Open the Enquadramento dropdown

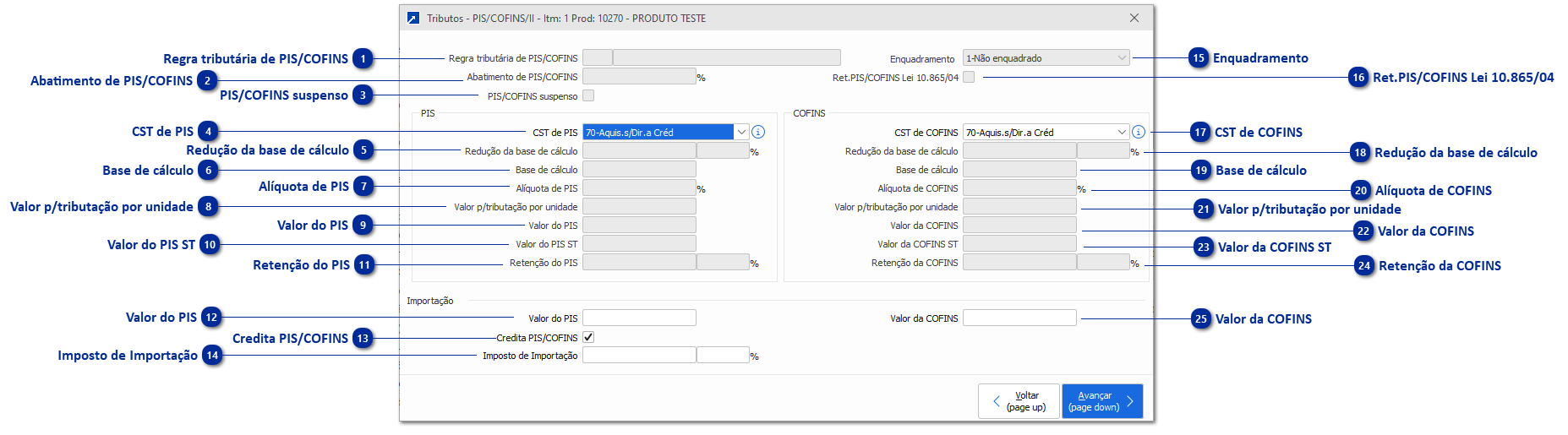(1046, 58)
